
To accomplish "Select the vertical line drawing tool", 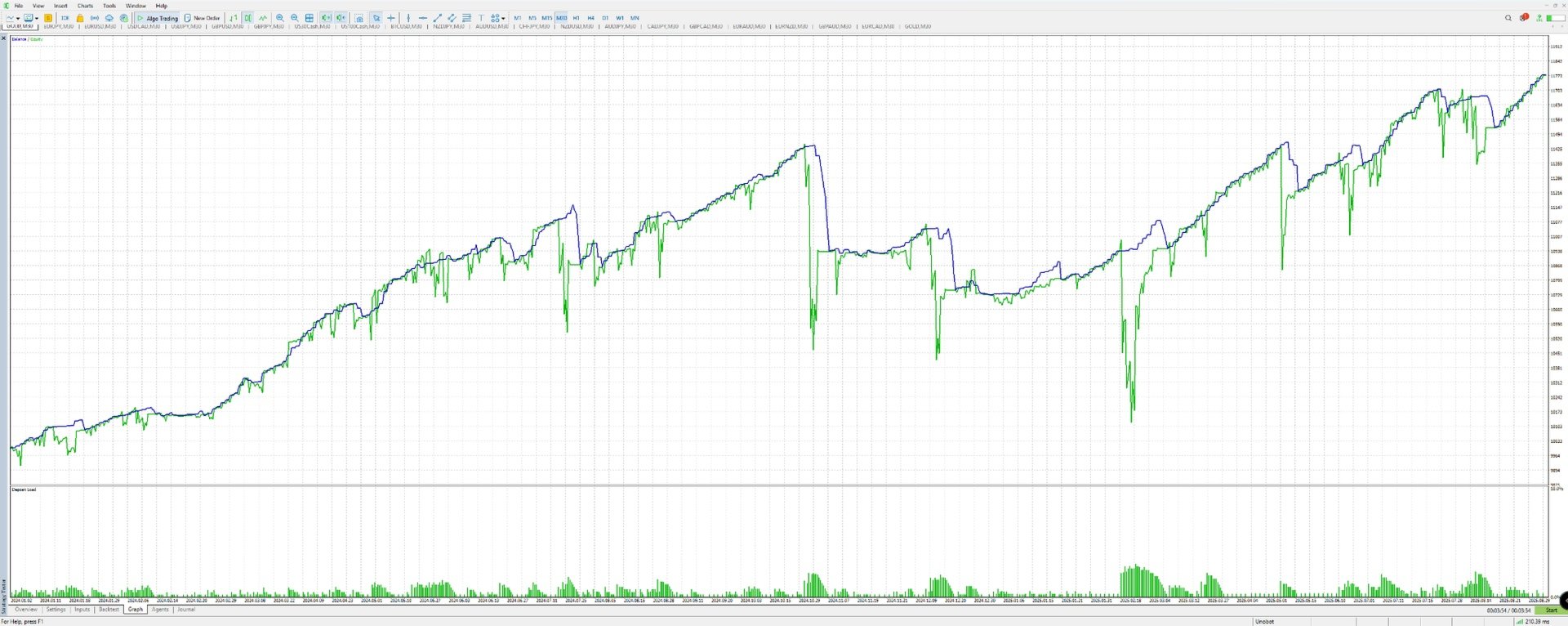I will point(408,18).
